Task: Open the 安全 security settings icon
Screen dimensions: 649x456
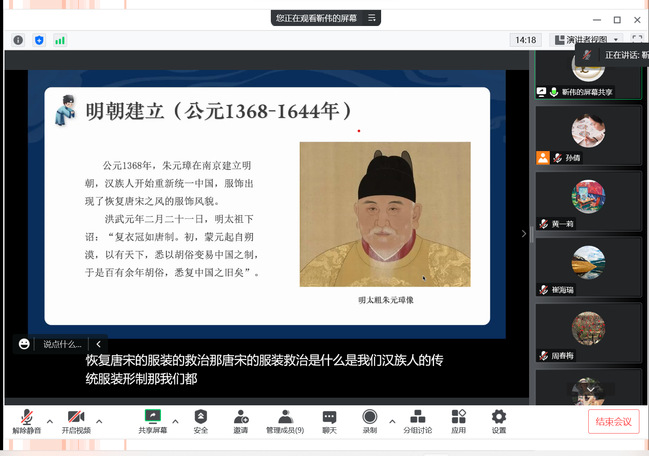Action: tap(201, 420)
